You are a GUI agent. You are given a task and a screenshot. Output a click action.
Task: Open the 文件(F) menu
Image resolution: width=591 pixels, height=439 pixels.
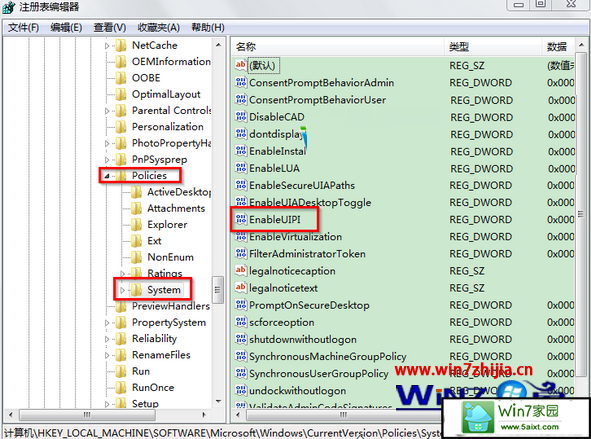click(x=23, y=28)
